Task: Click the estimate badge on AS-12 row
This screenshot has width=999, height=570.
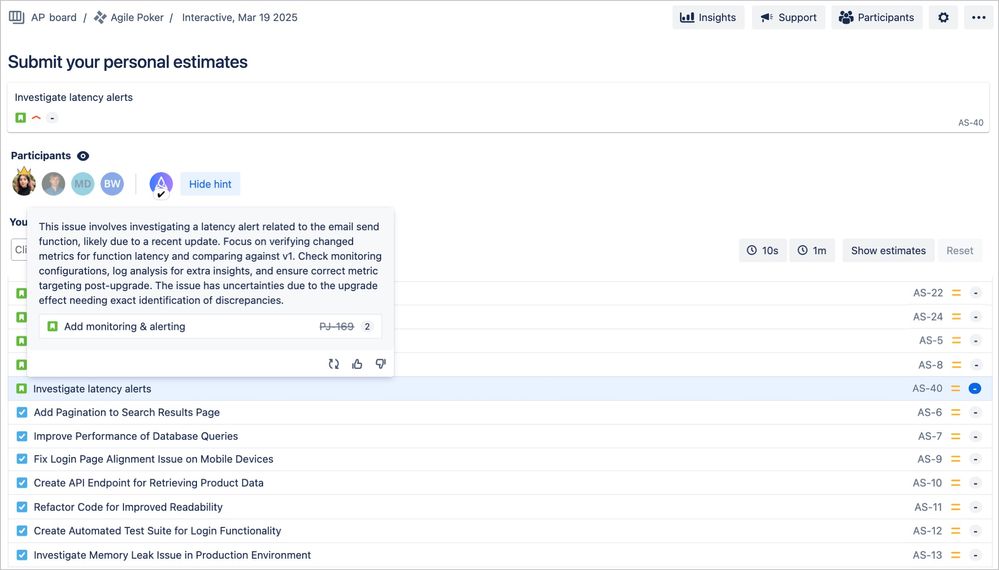Action: pyautogui.click(x=975, y=531)
